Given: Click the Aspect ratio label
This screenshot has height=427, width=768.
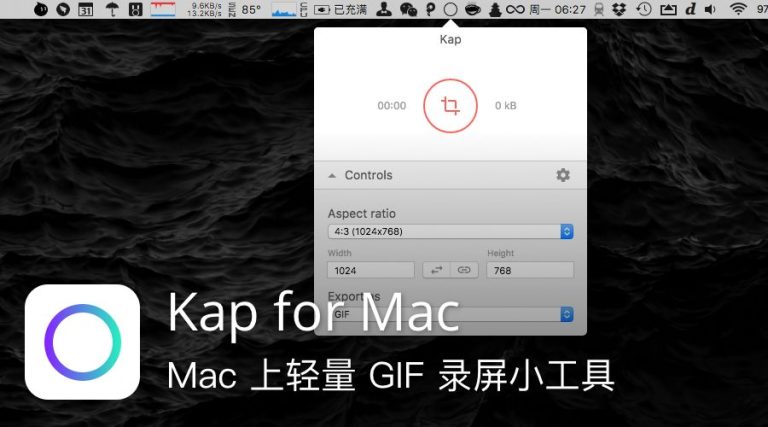Looking at the screenshot, I should click(x=361, y=214).
